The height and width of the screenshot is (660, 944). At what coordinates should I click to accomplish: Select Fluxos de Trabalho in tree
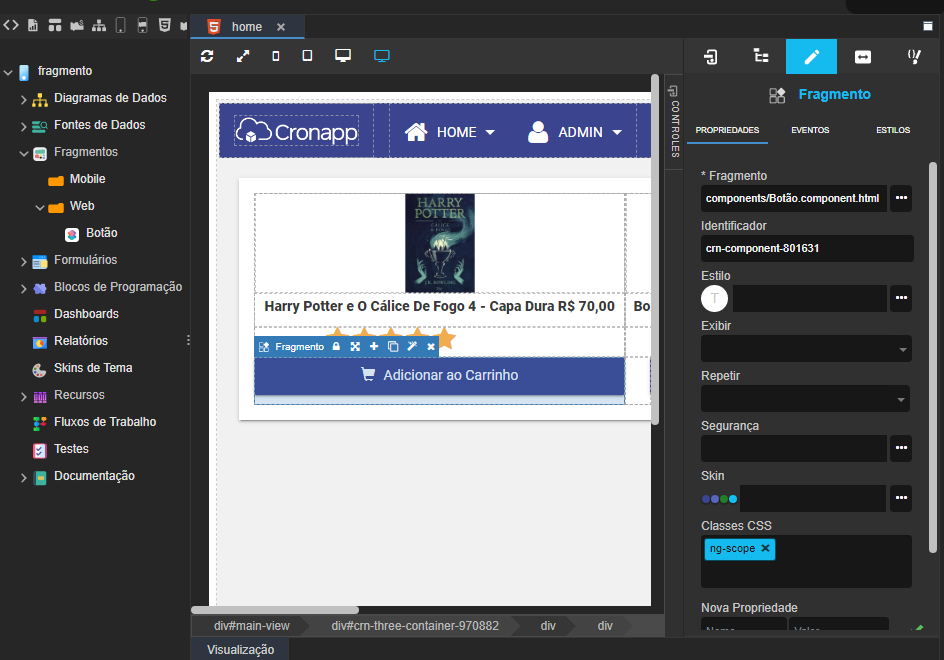click(105, 422)
